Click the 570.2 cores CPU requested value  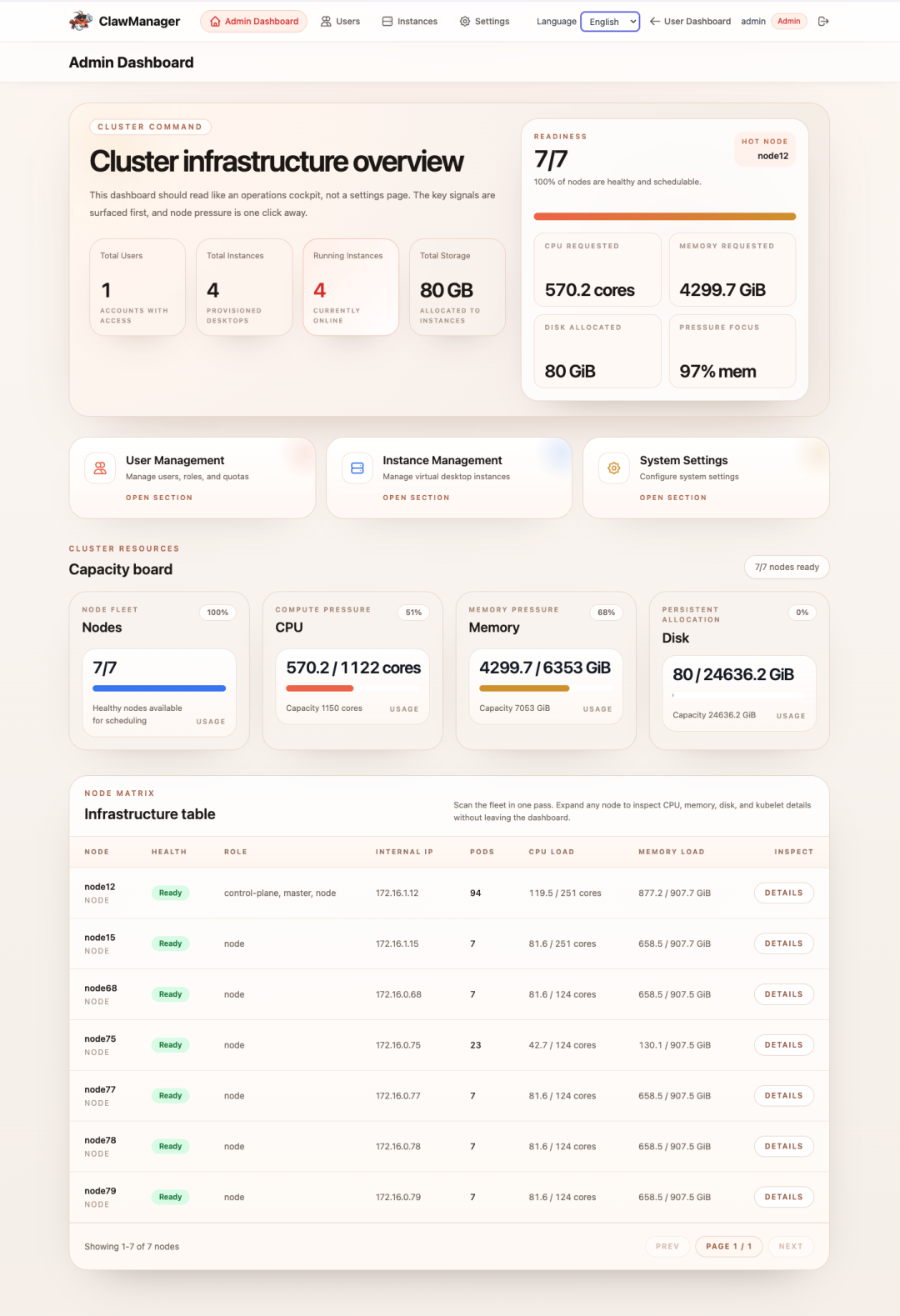tap(590, 290)
